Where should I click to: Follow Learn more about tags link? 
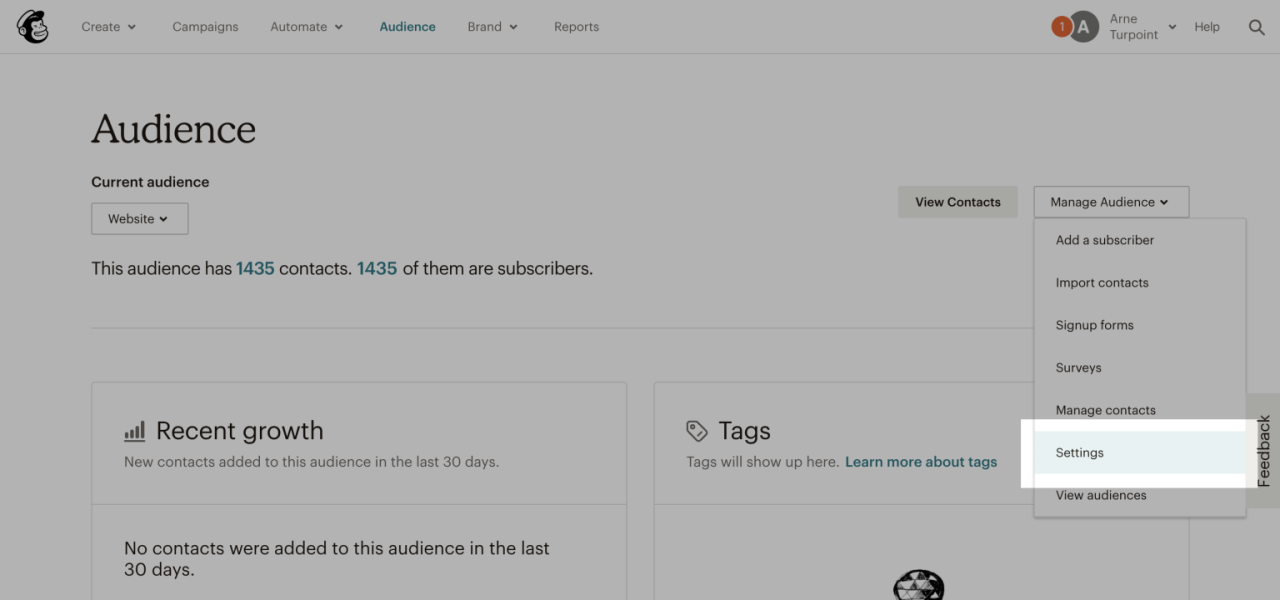pyautogui.click(x=921, y=462)
